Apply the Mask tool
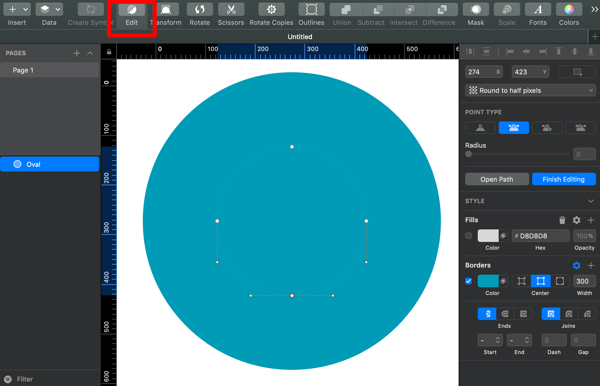Viewport: 600px width, 386px height. 476,9
